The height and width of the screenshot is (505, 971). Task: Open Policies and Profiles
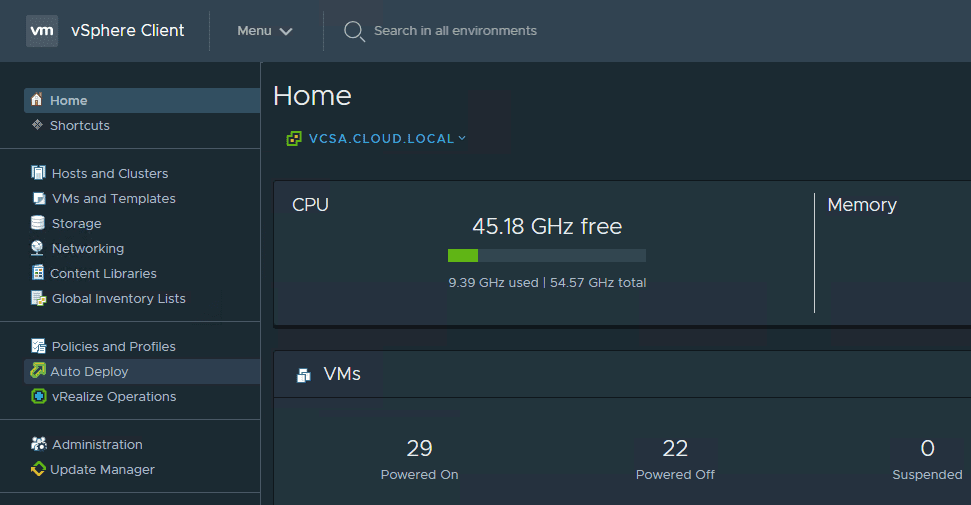[113, 346]
